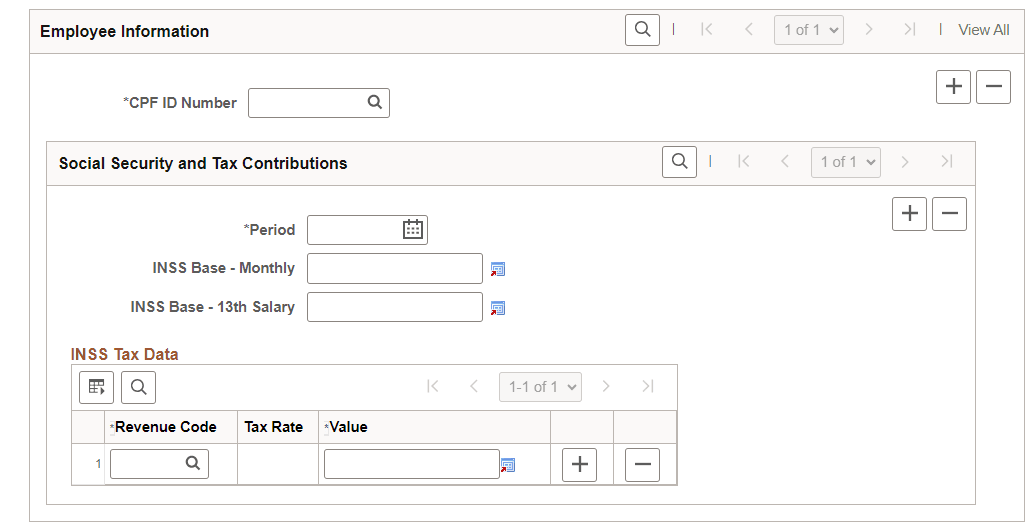Image resolution: width=1030 pixels, height=528 pixels.
Task: Delete the Employee Information row
Action: (x=993, y=87)
